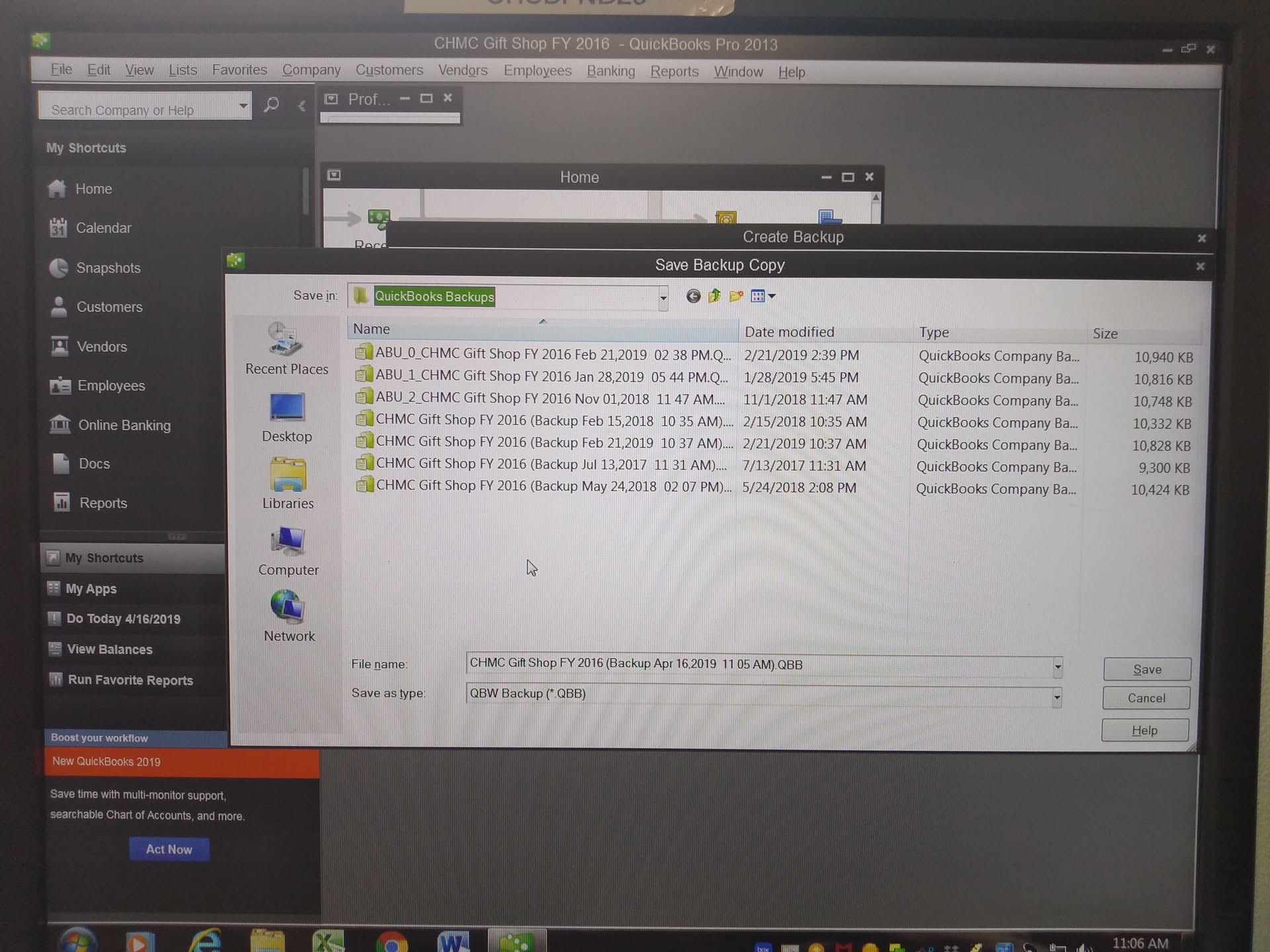1270x952 pixels.
Task: Click the Up One Level folder icon
Action: 714,296
